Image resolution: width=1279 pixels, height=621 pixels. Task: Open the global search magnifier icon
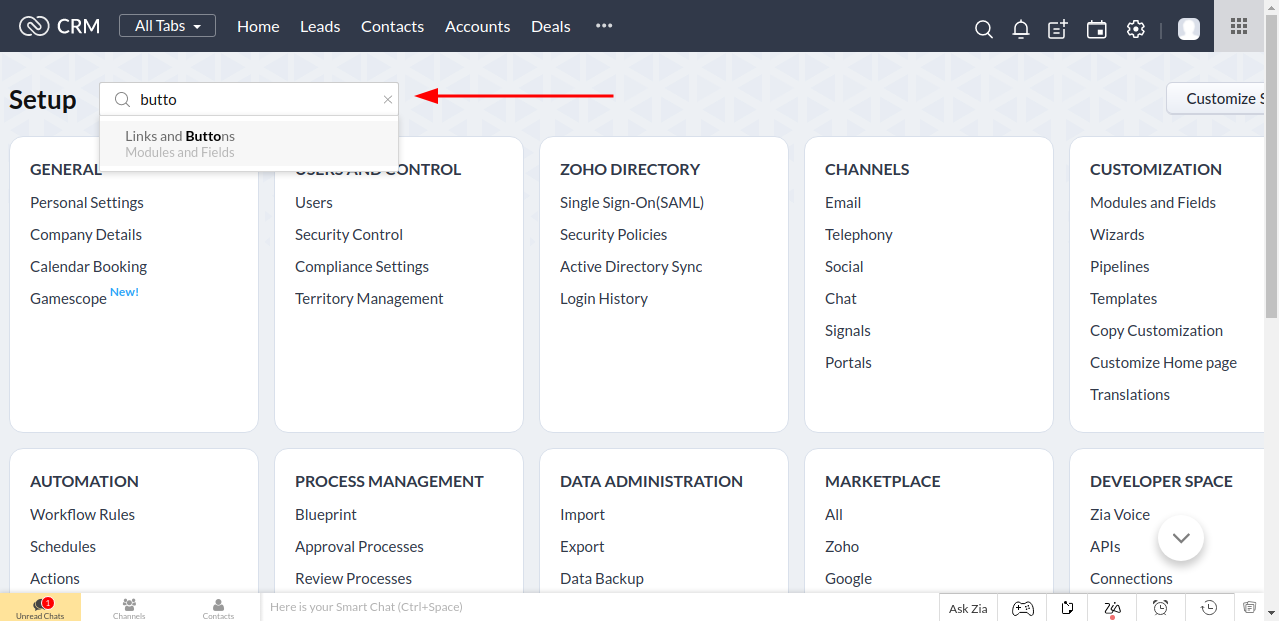point(984,29)
